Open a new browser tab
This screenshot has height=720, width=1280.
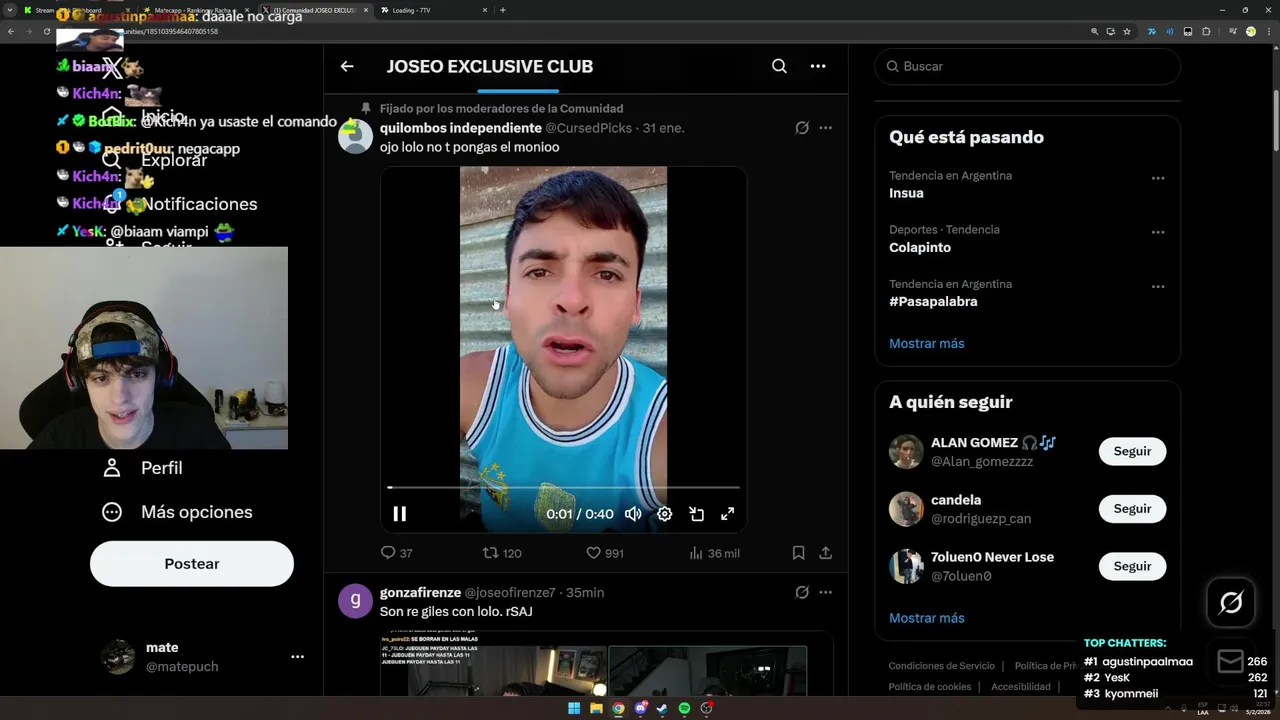[x=502, y=10]
